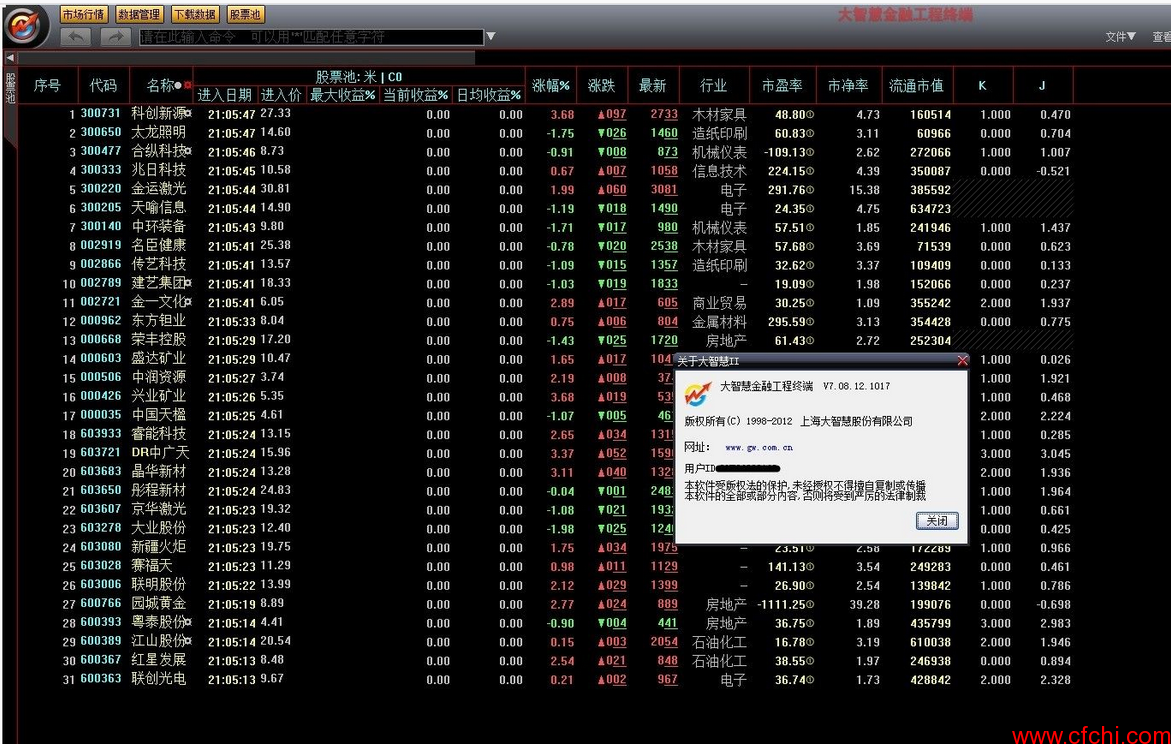The width and height of the screenshot is (1171, 744).
Task: Sort by 最新 column header
Action: 652,85
